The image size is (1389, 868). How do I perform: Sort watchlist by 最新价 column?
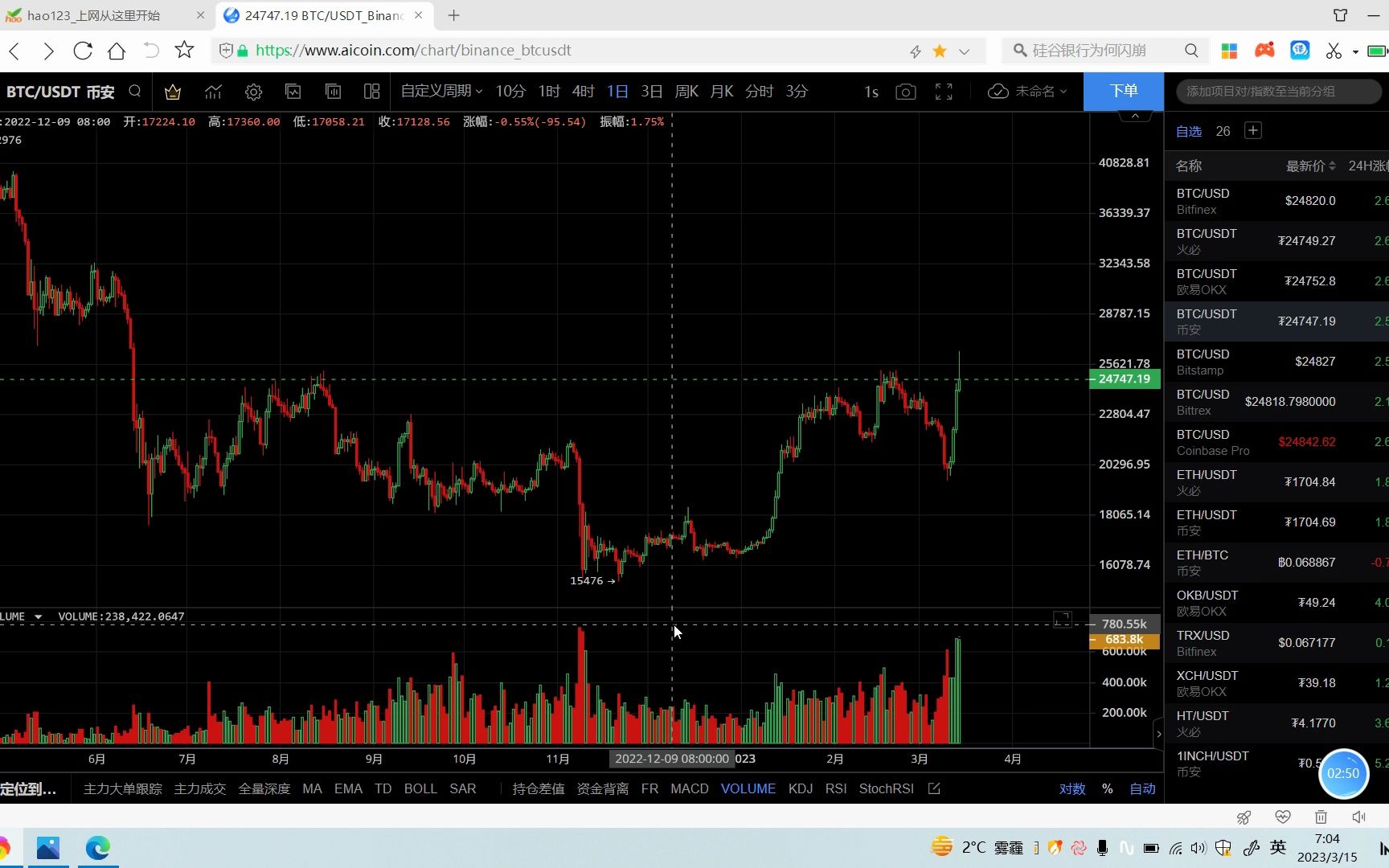coord(1310,166)
